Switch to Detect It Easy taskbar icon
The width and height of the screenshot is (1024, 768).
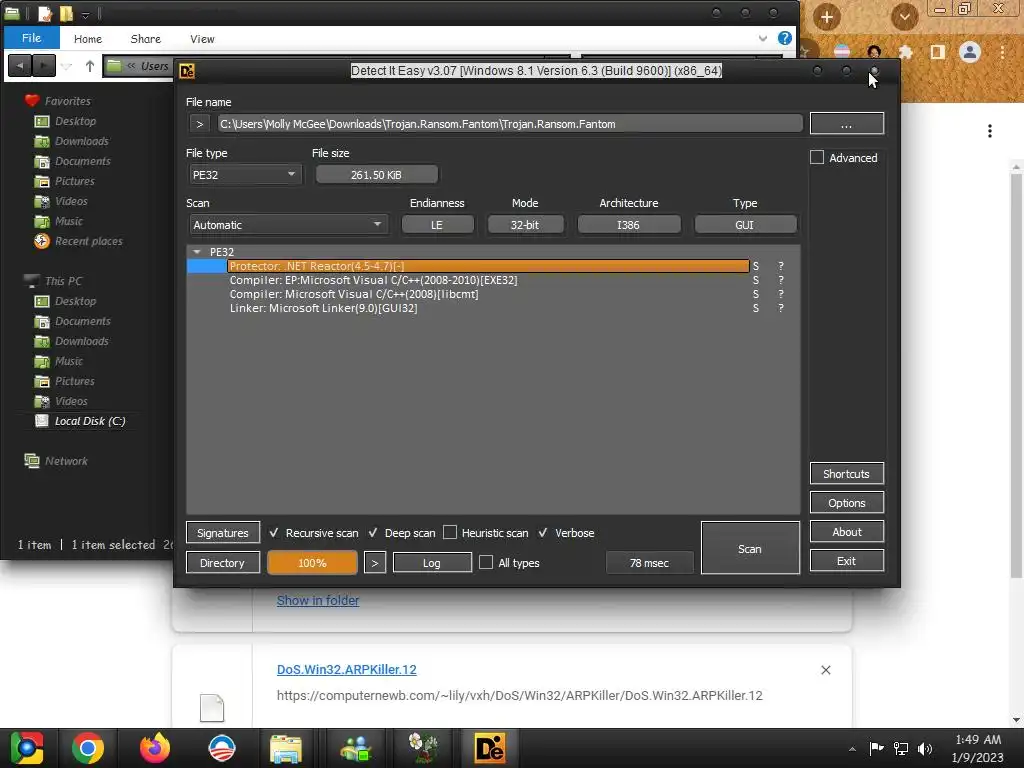click(x=490, y=748)
